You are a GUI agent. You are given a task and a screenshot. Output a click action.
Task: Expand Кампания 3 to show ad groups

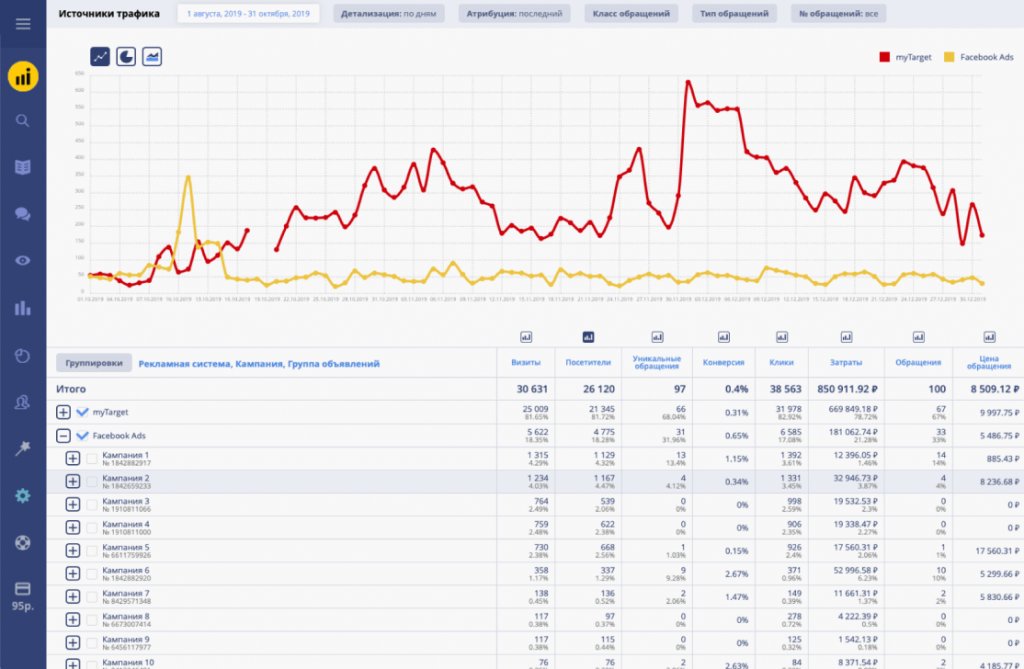pos(72,504)
